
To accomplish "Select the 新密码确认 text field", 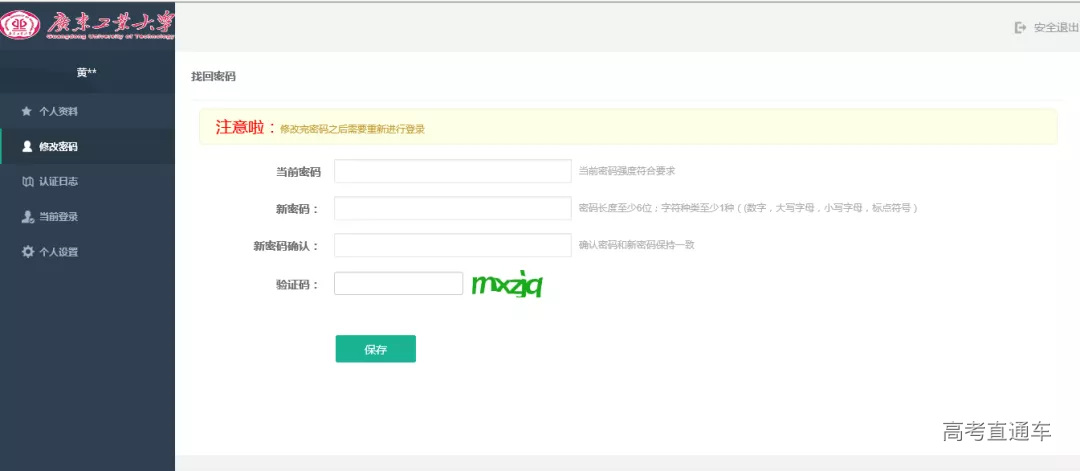I will [452, 245].
